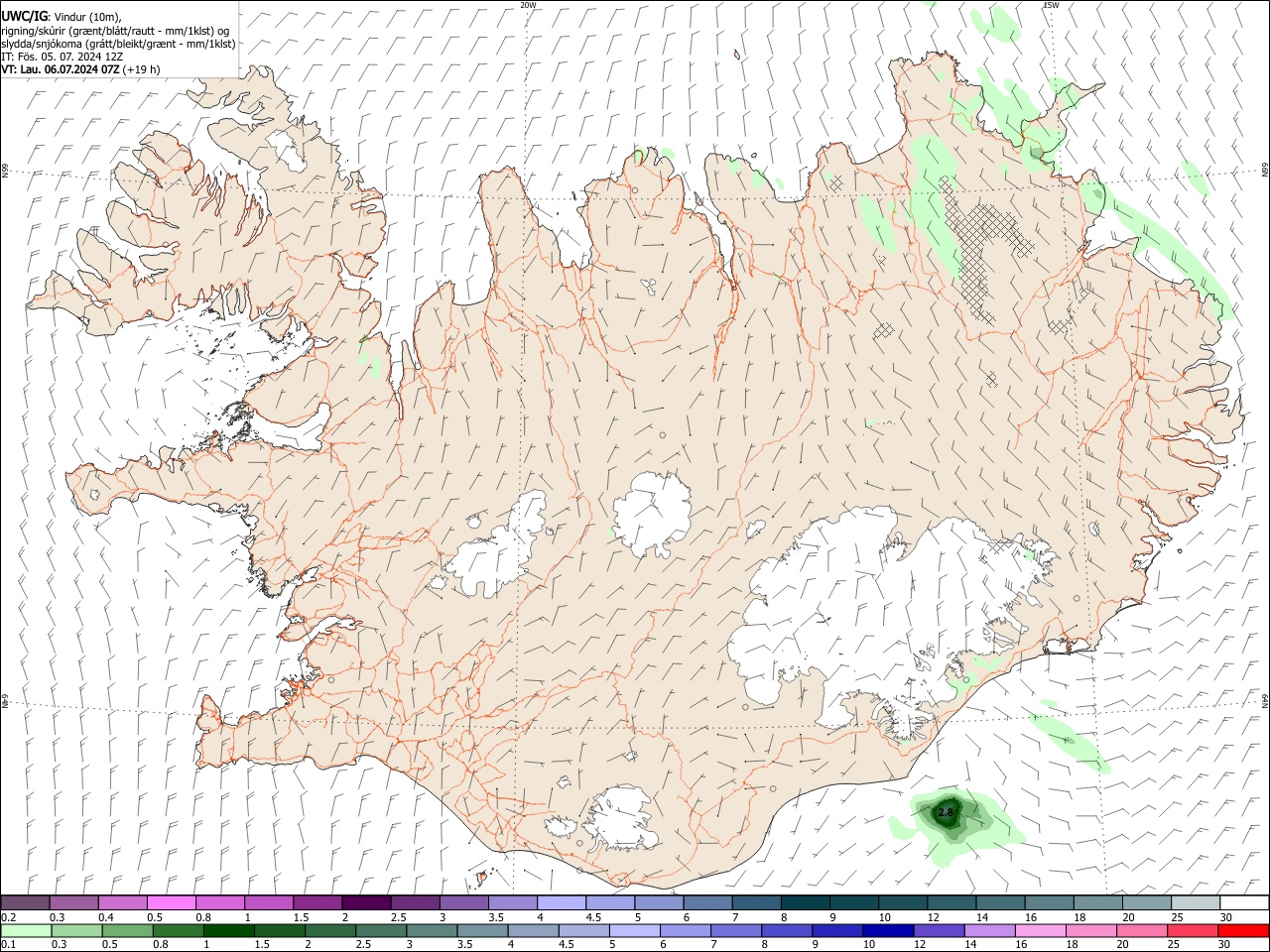Click the lilac 14–16 swatch, lower scale
The image size is (1270, 952).
tap(989, 930)
